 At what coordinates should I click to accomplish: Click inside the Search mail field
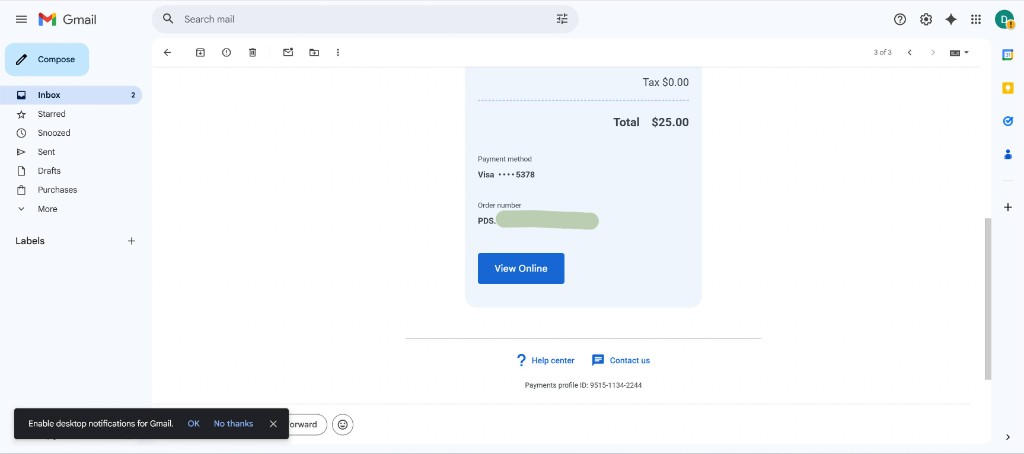pyautogui.click(x=360, y=19)
